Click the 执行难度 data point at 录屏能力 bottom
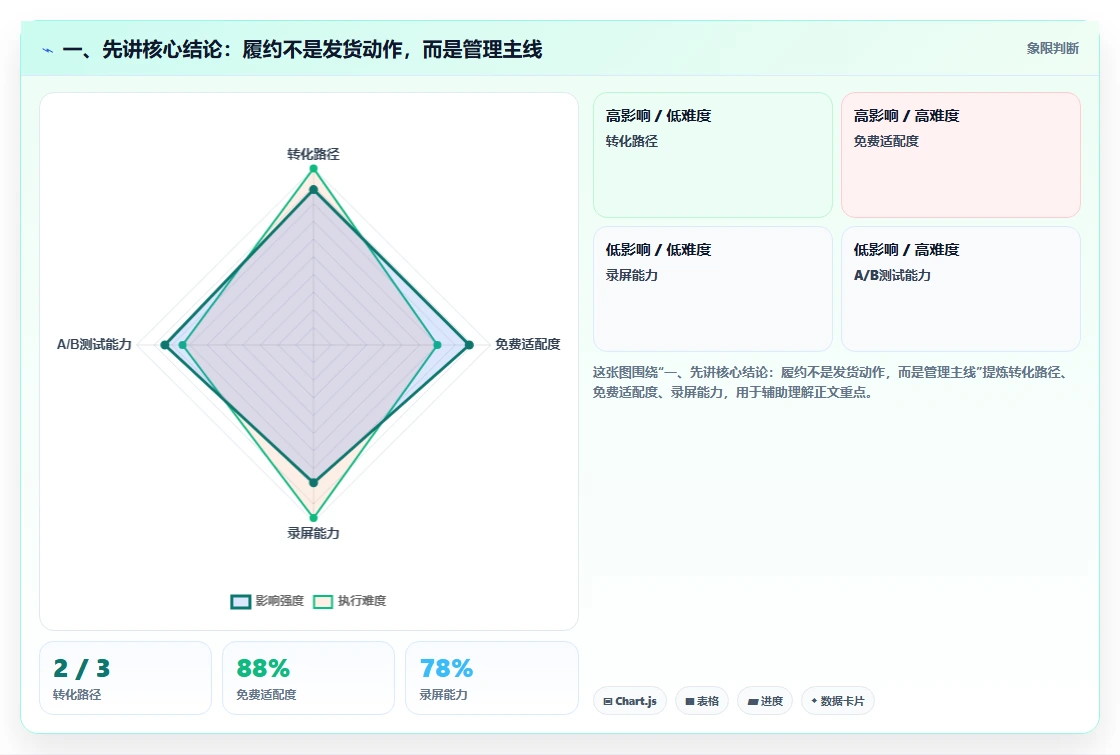This screenshot has width=1120, height=755. [x=313, y=518]
